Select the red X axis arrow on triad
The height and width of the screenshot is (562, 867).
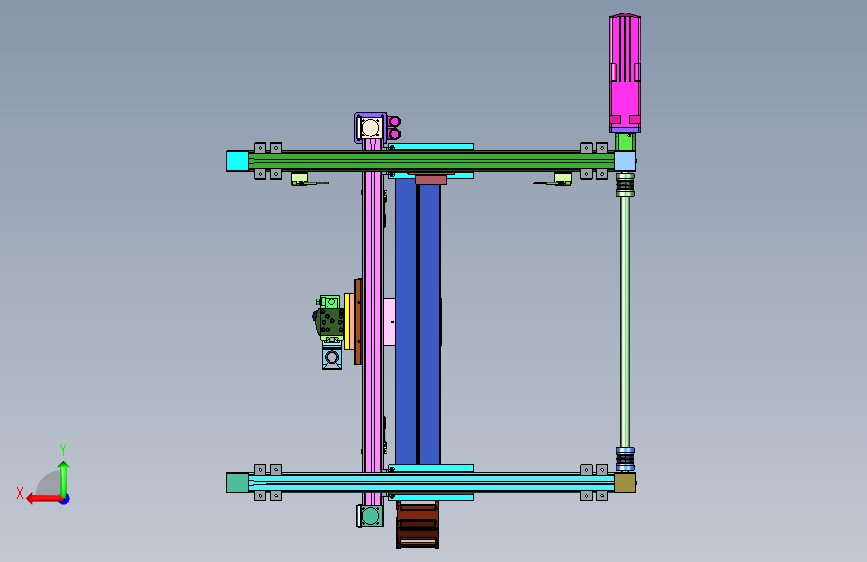[44, 499]
